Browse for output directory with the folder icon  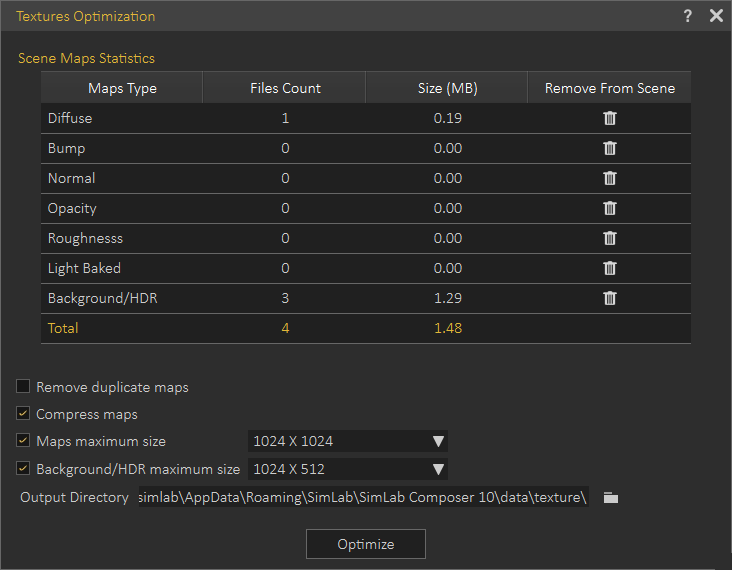[x=611, y=498]
